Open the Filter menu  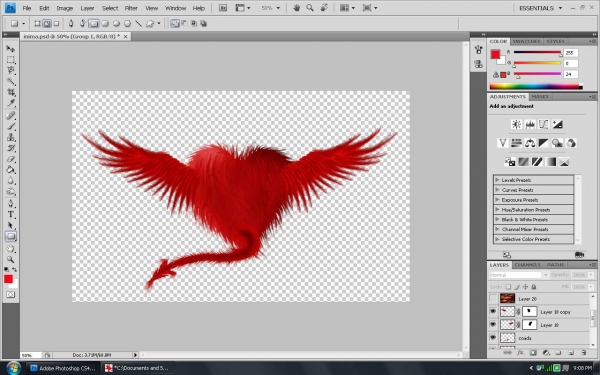tap(131, 8)
